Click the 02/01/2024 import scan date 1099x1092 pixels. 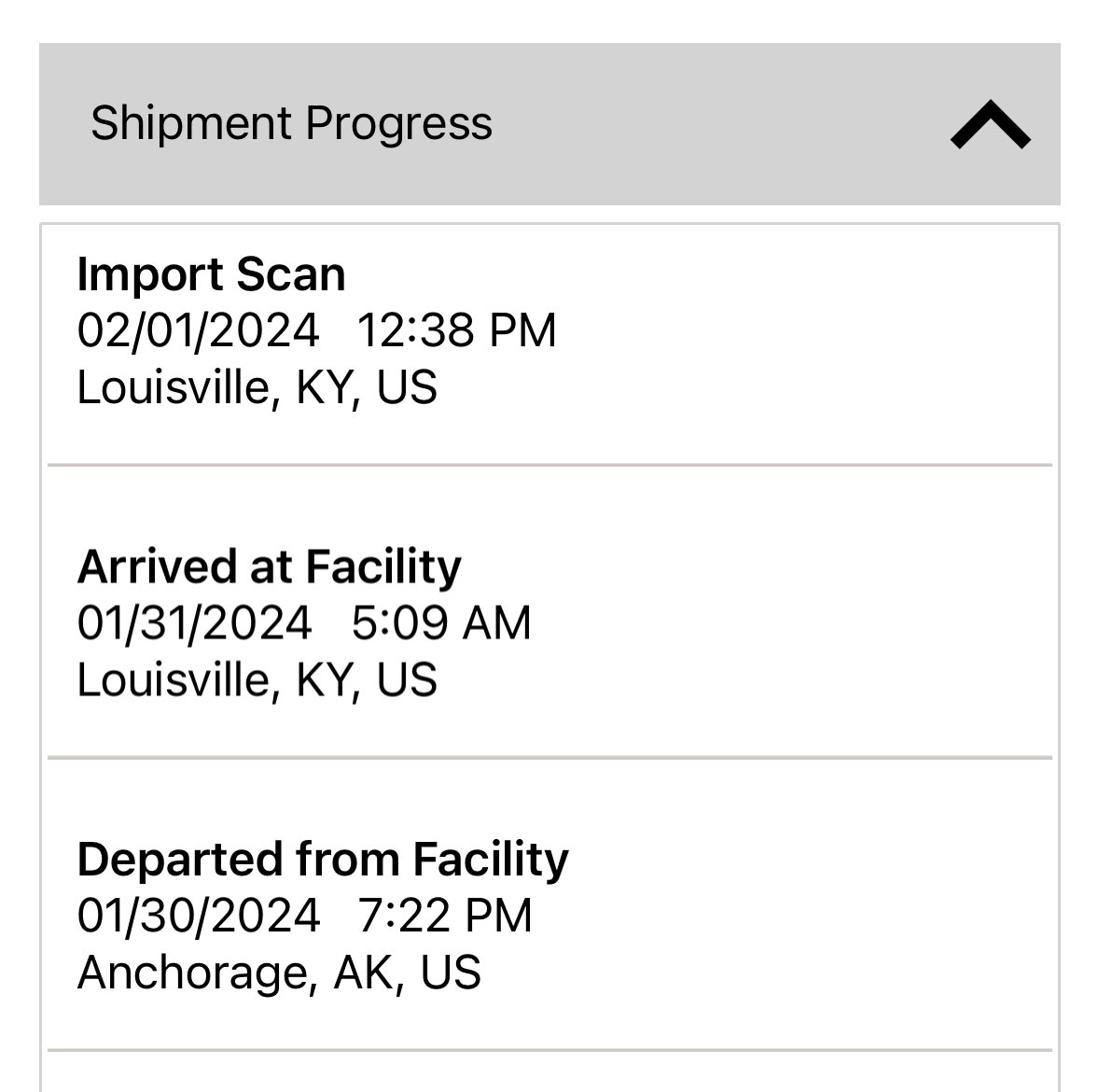[198, 330]
